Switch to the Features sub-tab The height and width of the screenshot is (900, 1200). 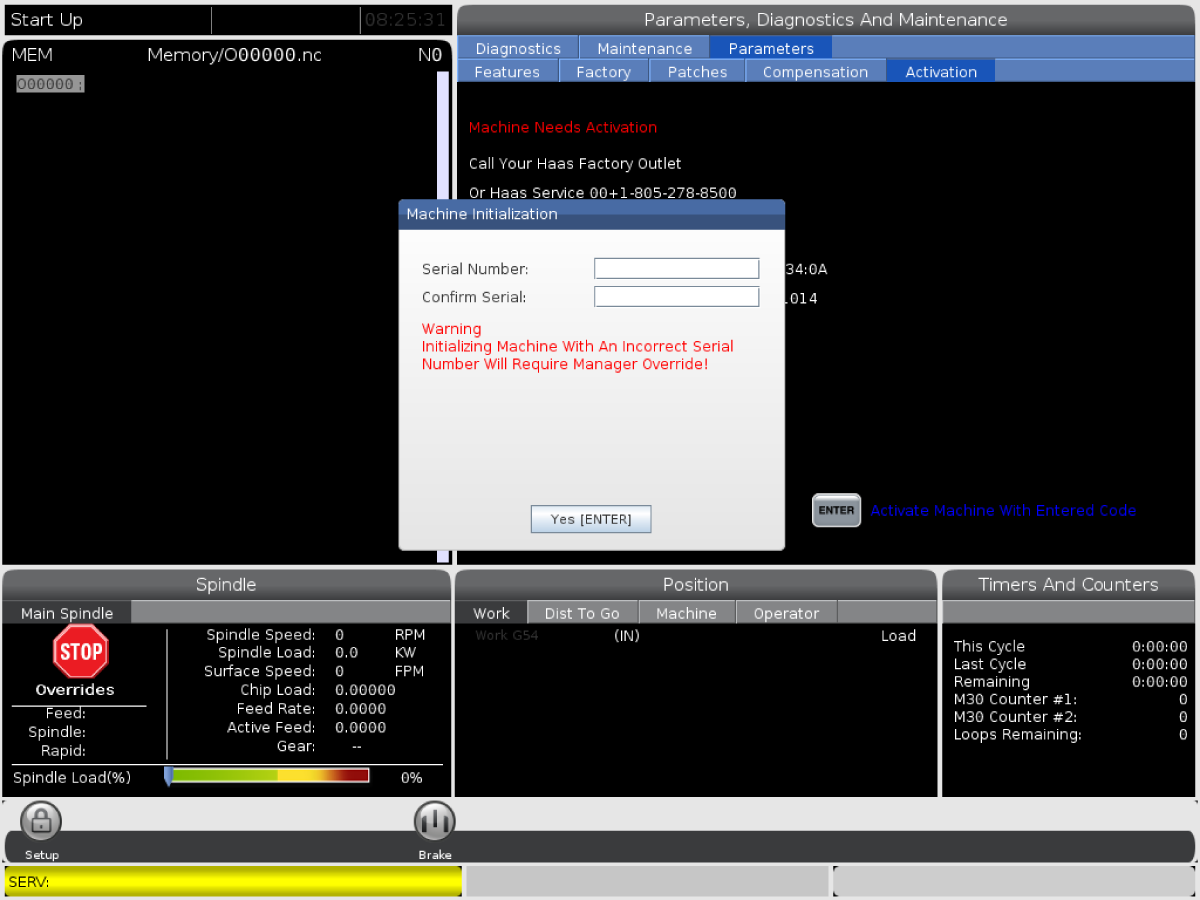507,72
